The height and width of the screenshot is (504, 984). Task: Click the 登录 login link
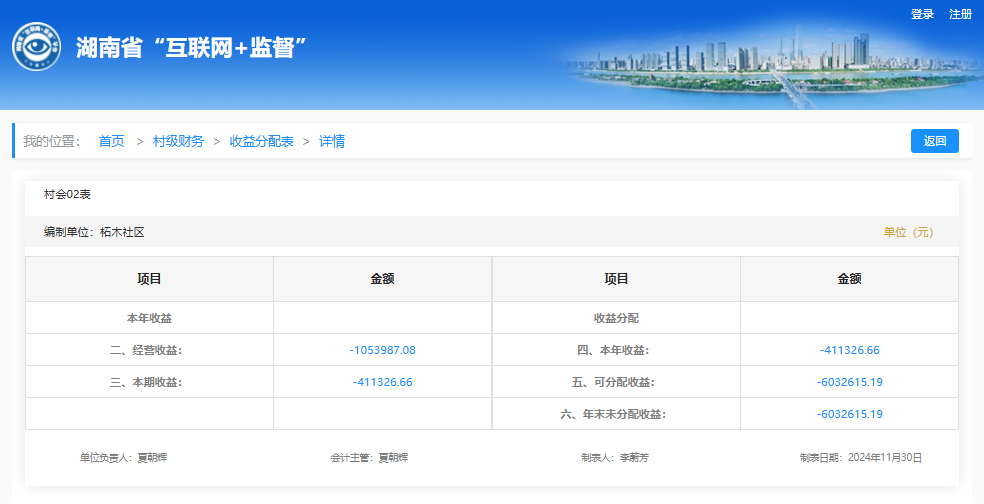pyautogui.click(x=922, y=14)
